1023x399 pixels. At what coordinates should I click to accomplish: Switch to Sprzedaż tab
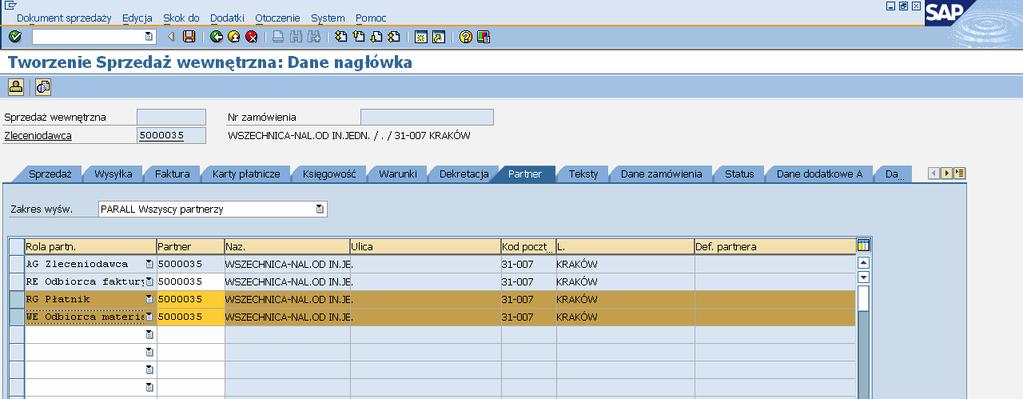point(50,174)
